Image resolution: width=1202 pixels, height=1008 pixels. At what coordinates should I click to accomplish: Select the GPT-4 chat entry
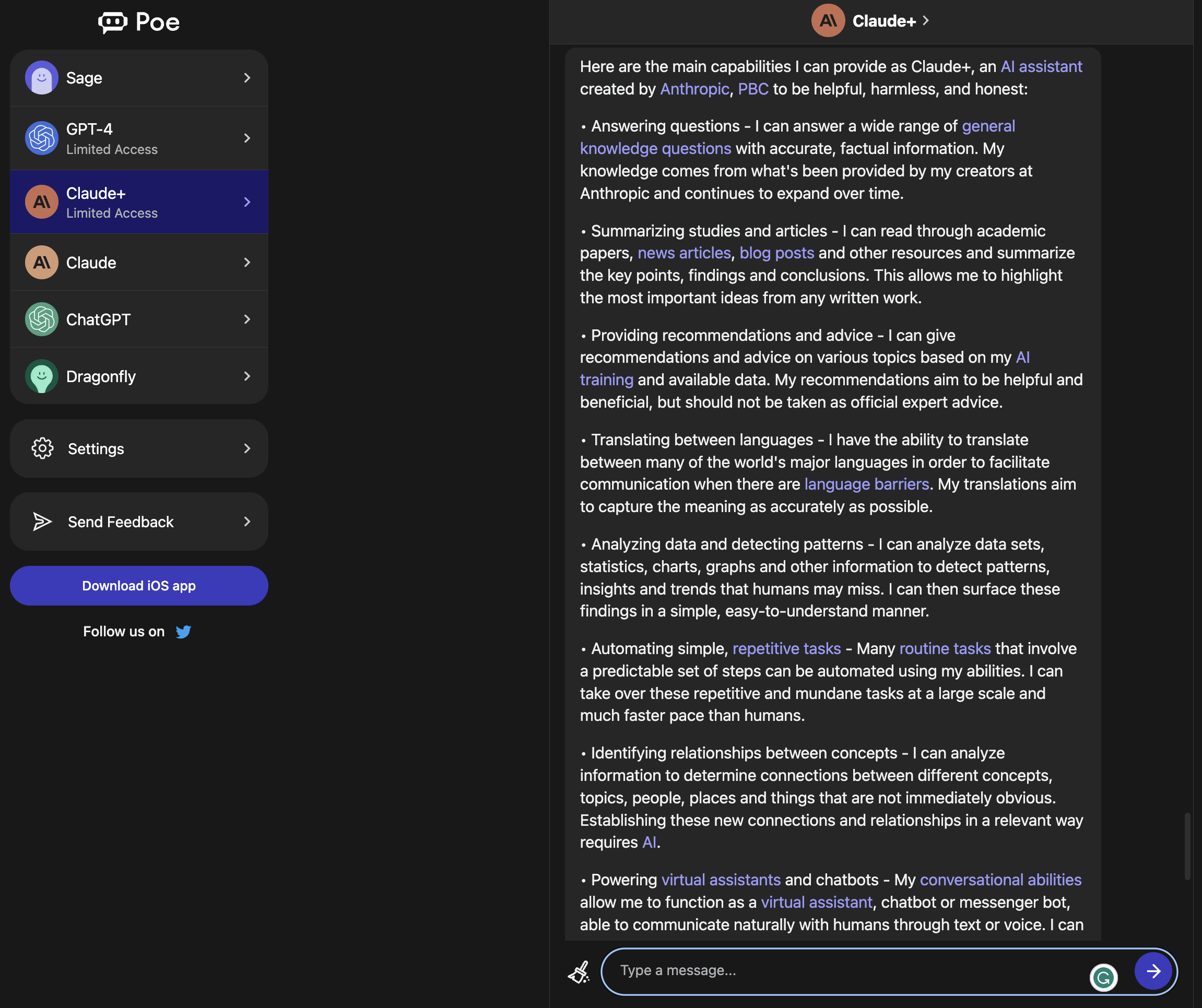tap(139, 138)
